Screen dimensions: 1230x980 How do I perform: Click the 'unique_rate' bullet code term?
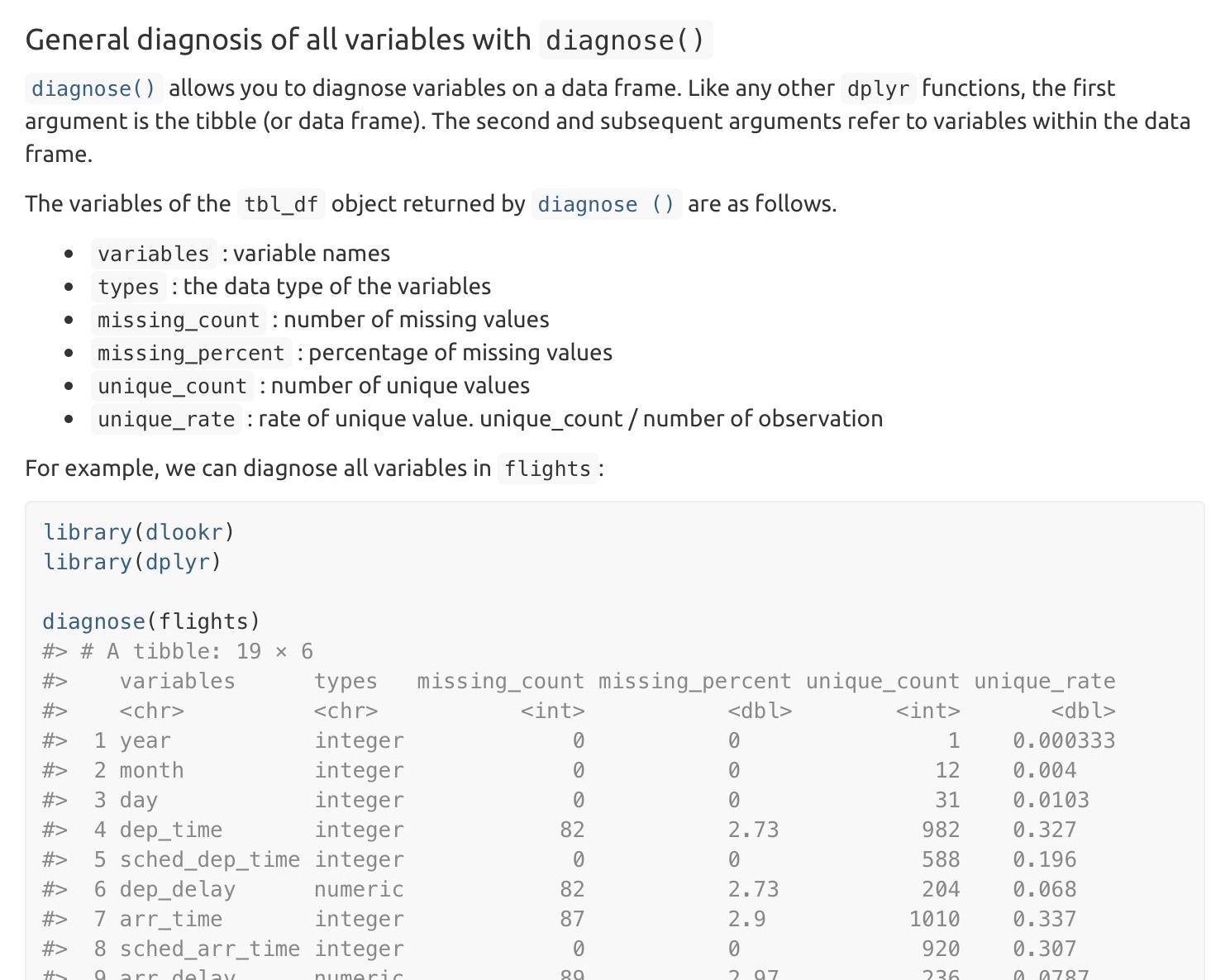166,419
